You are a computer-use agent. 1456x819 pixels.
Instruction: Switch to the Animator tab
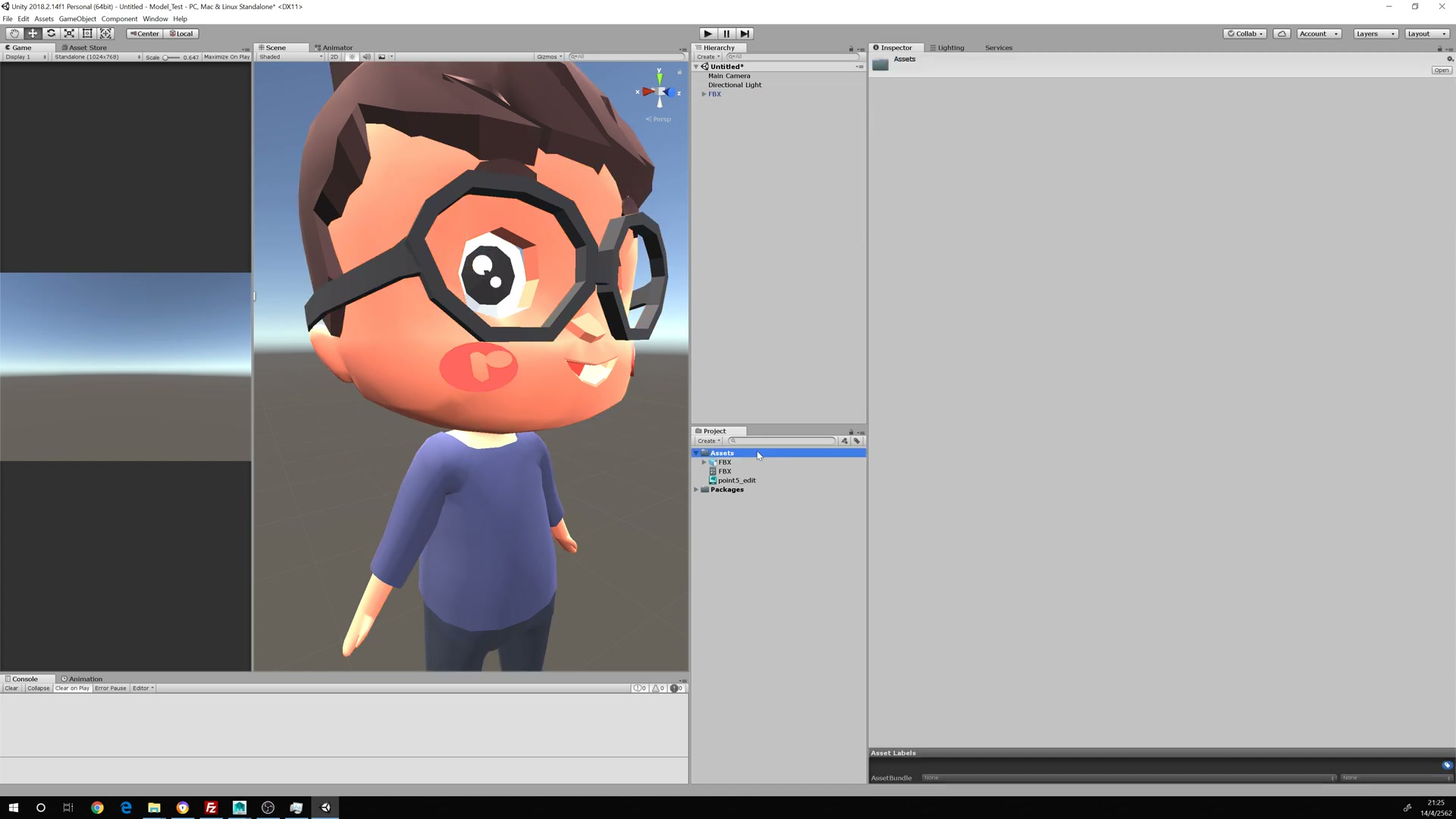pyautogui.click(x=334, y=48)
